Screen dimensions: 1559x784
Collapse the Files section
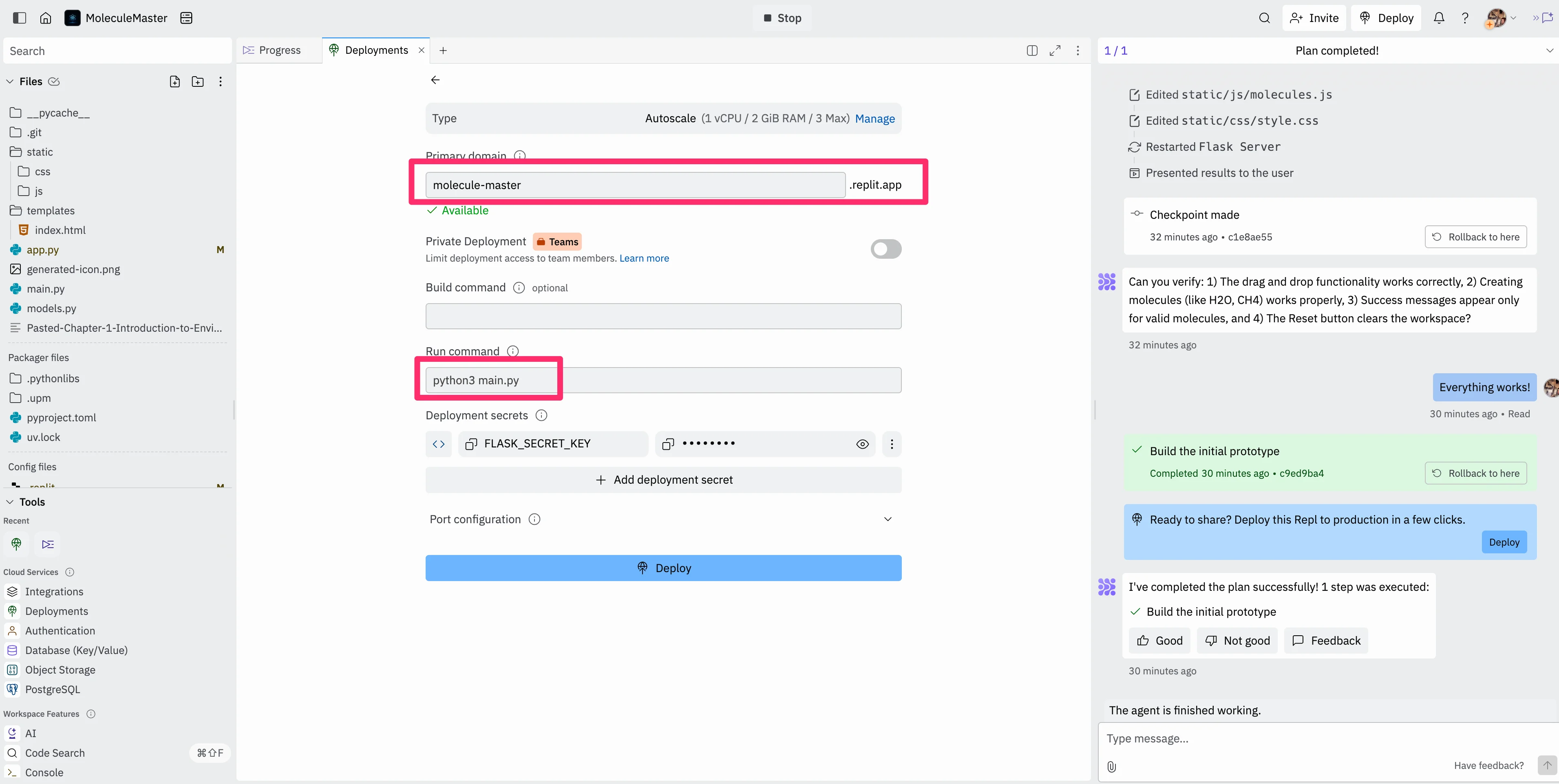(10, 81)
